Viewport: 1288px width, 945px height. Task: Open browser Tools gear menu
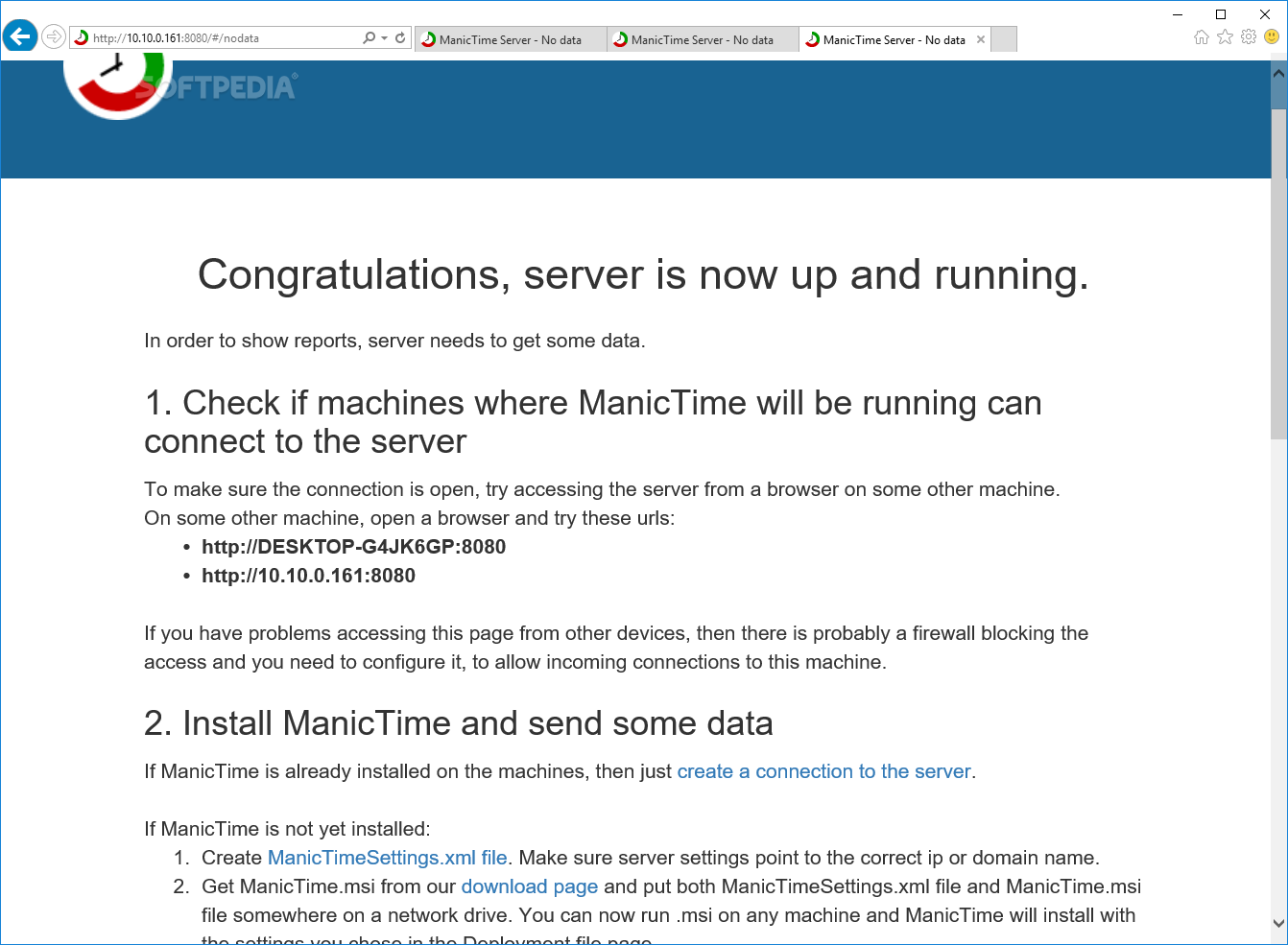coord(1249,37)
